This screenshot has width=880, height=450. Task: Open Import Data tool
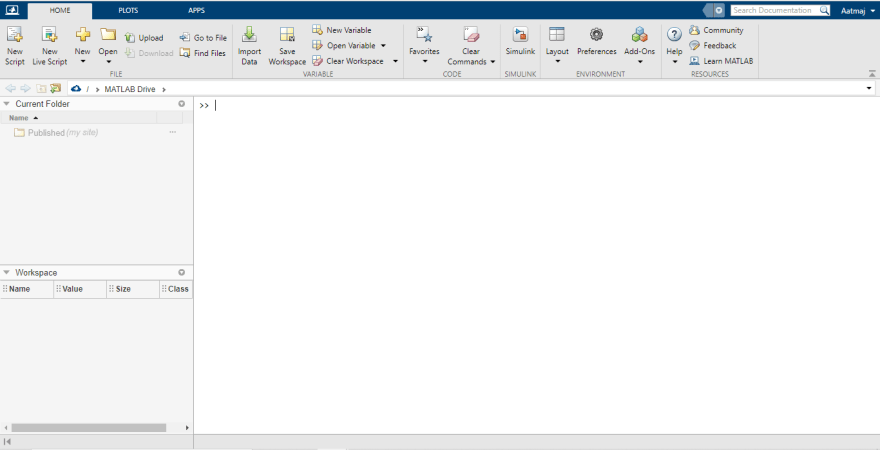coord(249,46)
